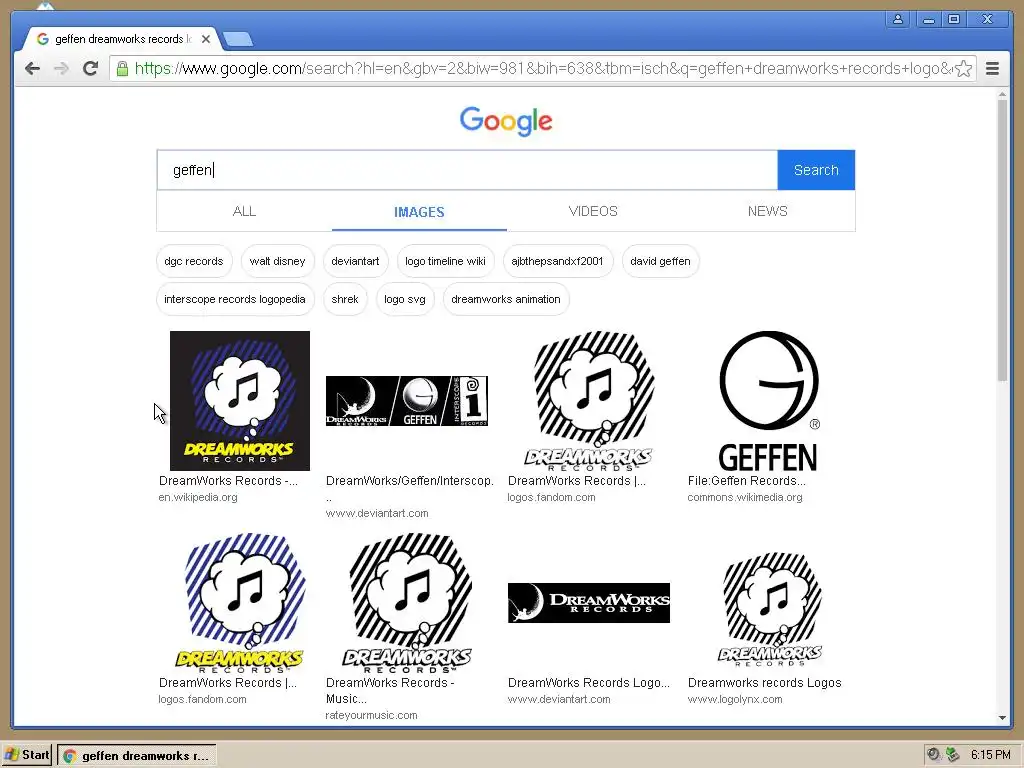This screenshot has width=1024, height=768.
Task: Select the interscope records logopedia chip
Action: pos(235,299)
